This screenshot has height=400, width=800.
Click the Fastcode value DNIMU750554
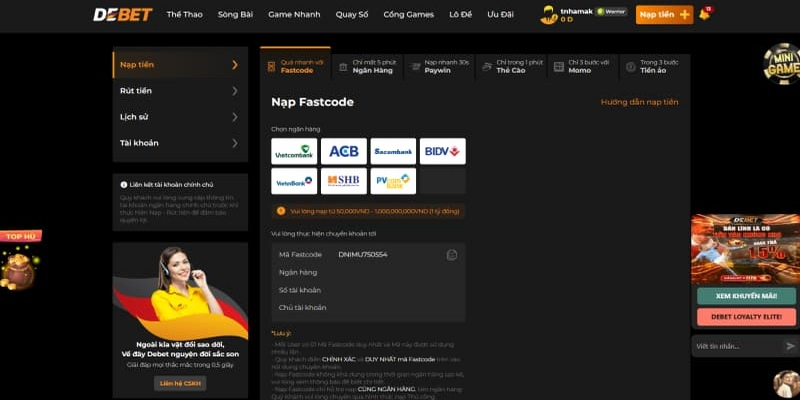point(363,255)
